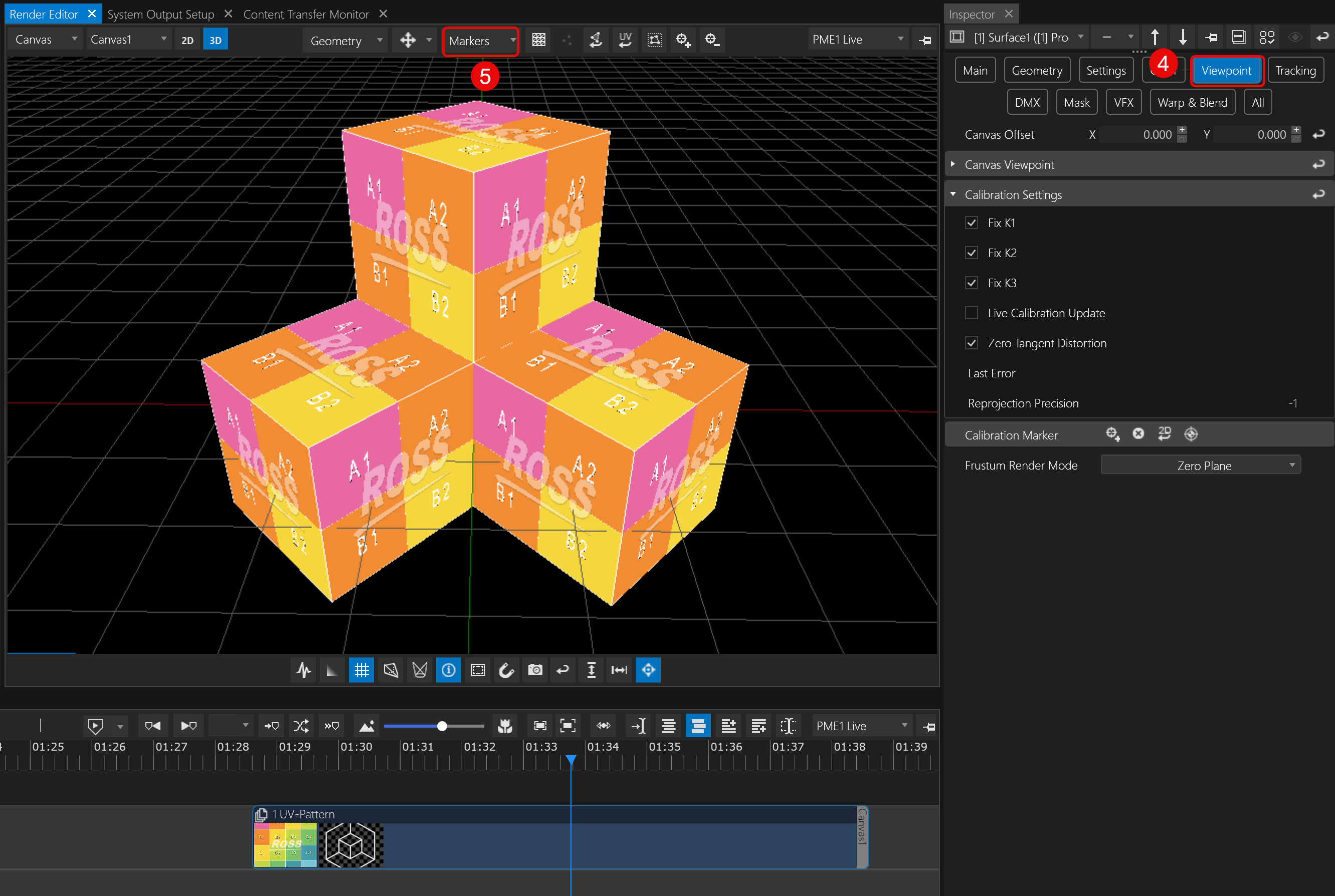
Task: Open the Canvas1 dropdown
Action: click(128, 40)
